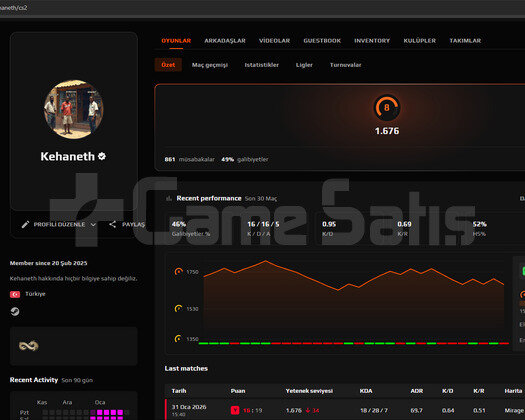Click the 49% galibiyetler stat
Screen dimensions: 525x420
245,159
